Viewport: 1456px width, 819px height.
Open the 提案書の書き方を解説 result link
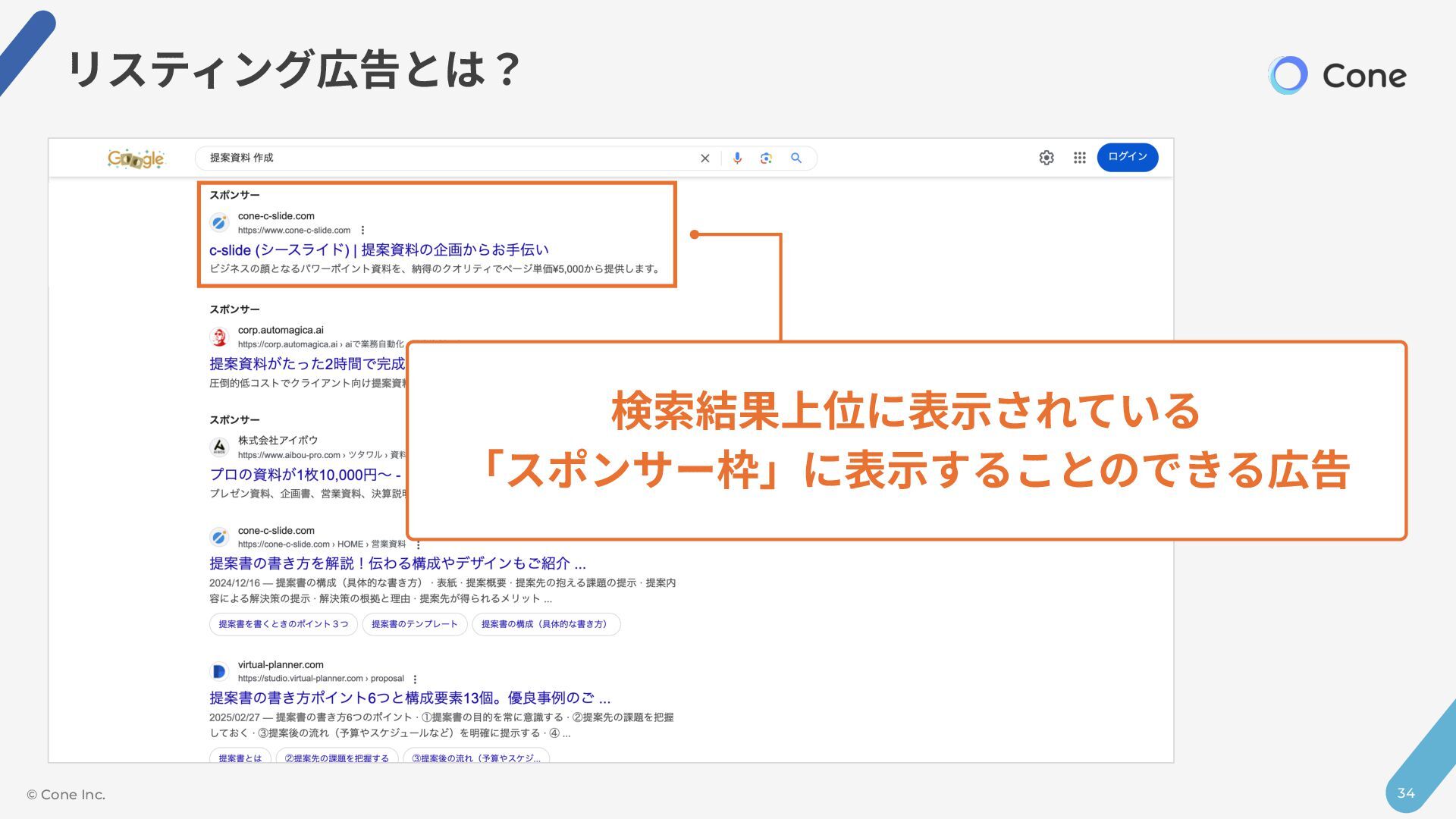point(397,563)
